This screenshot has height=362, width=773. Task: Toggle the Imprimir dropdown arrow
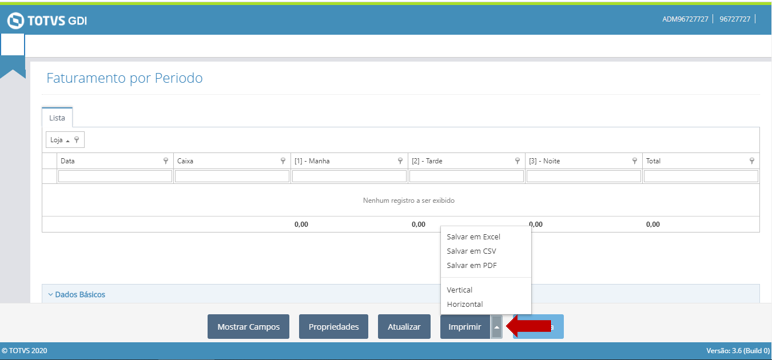click(x=497, y=326)
